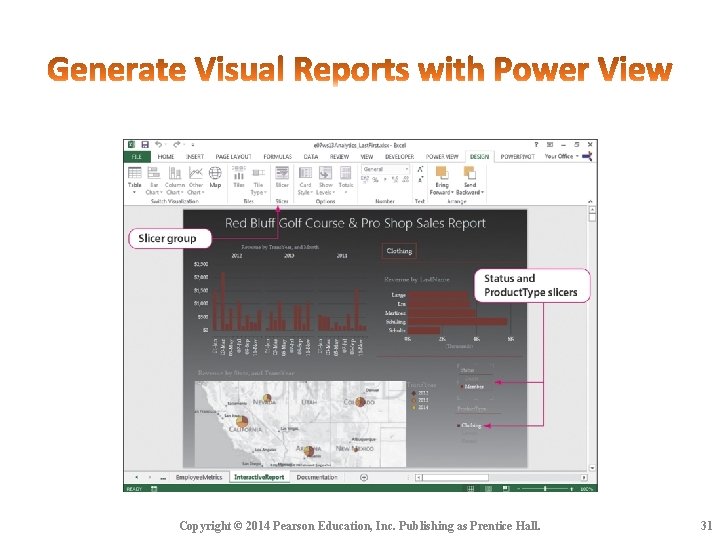Click the Schulting bar in LastName chart
This screenshot has width=720, height=540.
457,322
